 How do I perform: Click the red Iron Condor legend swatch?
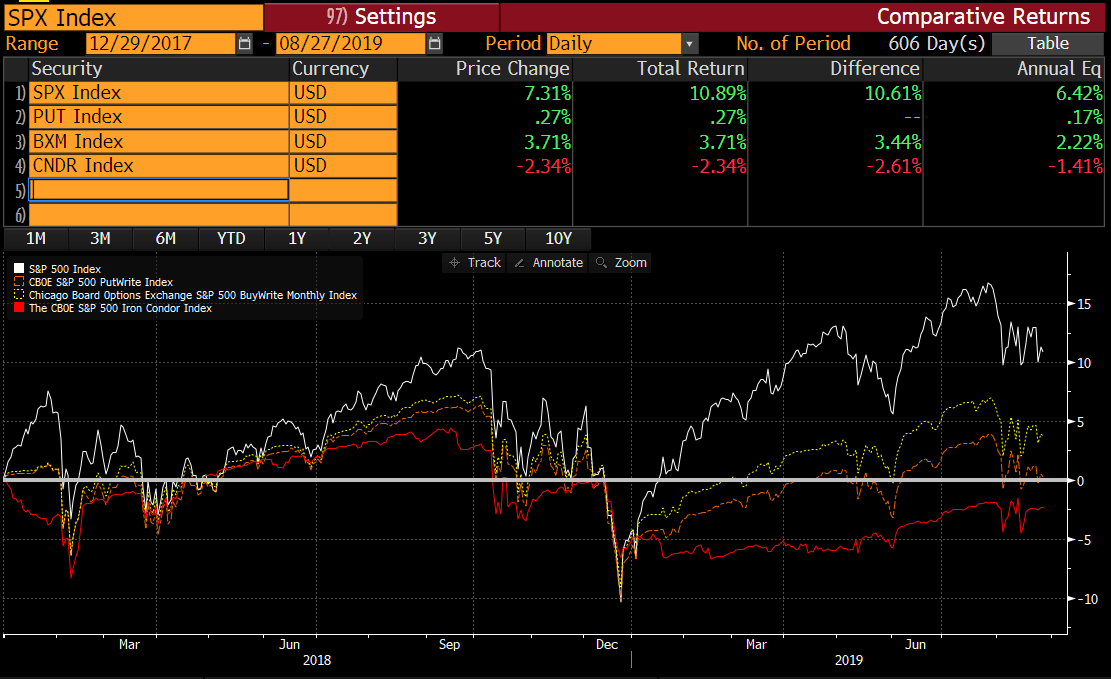click(19, 309)
